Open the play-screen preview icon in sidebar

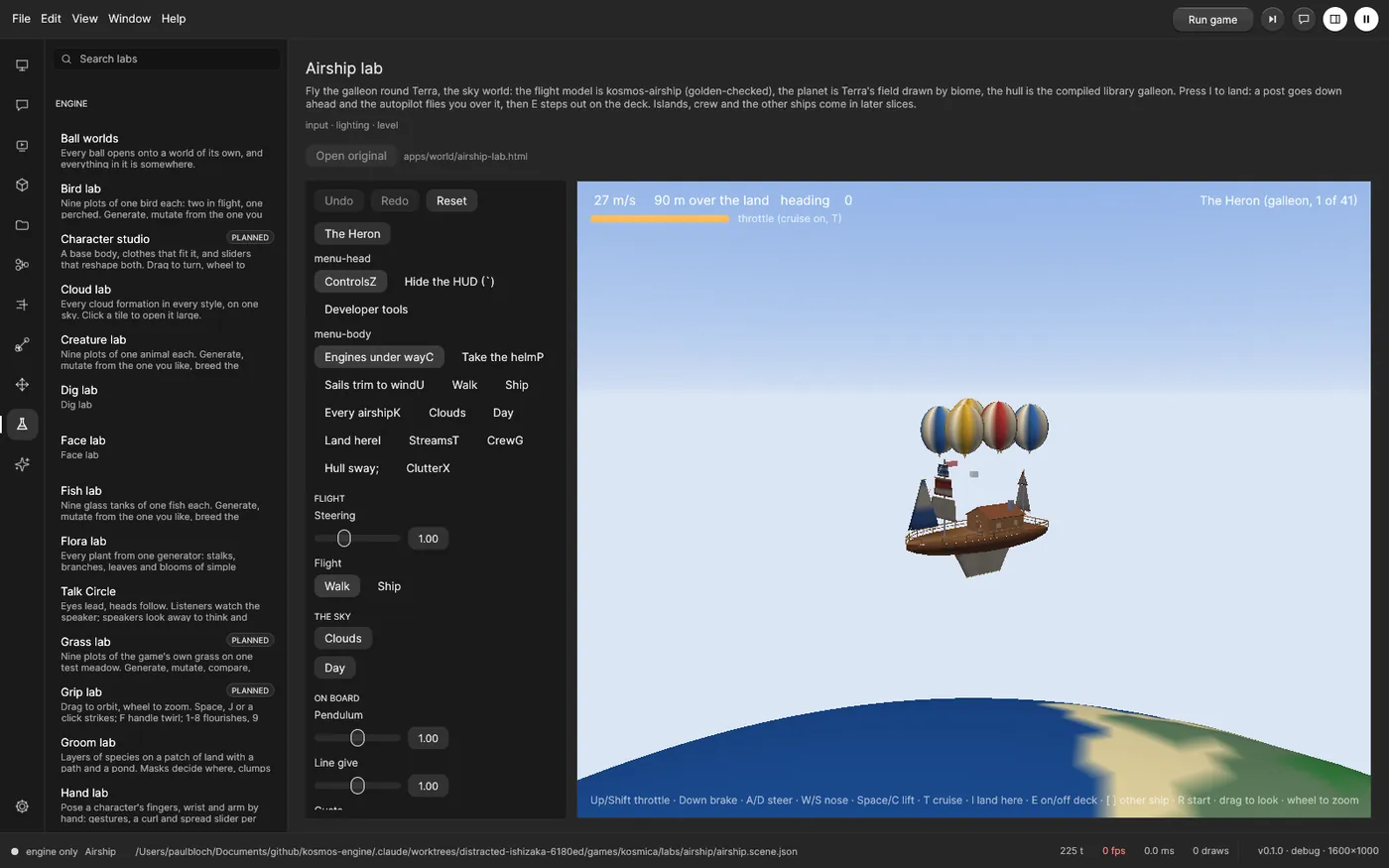(x=22, y=146)
